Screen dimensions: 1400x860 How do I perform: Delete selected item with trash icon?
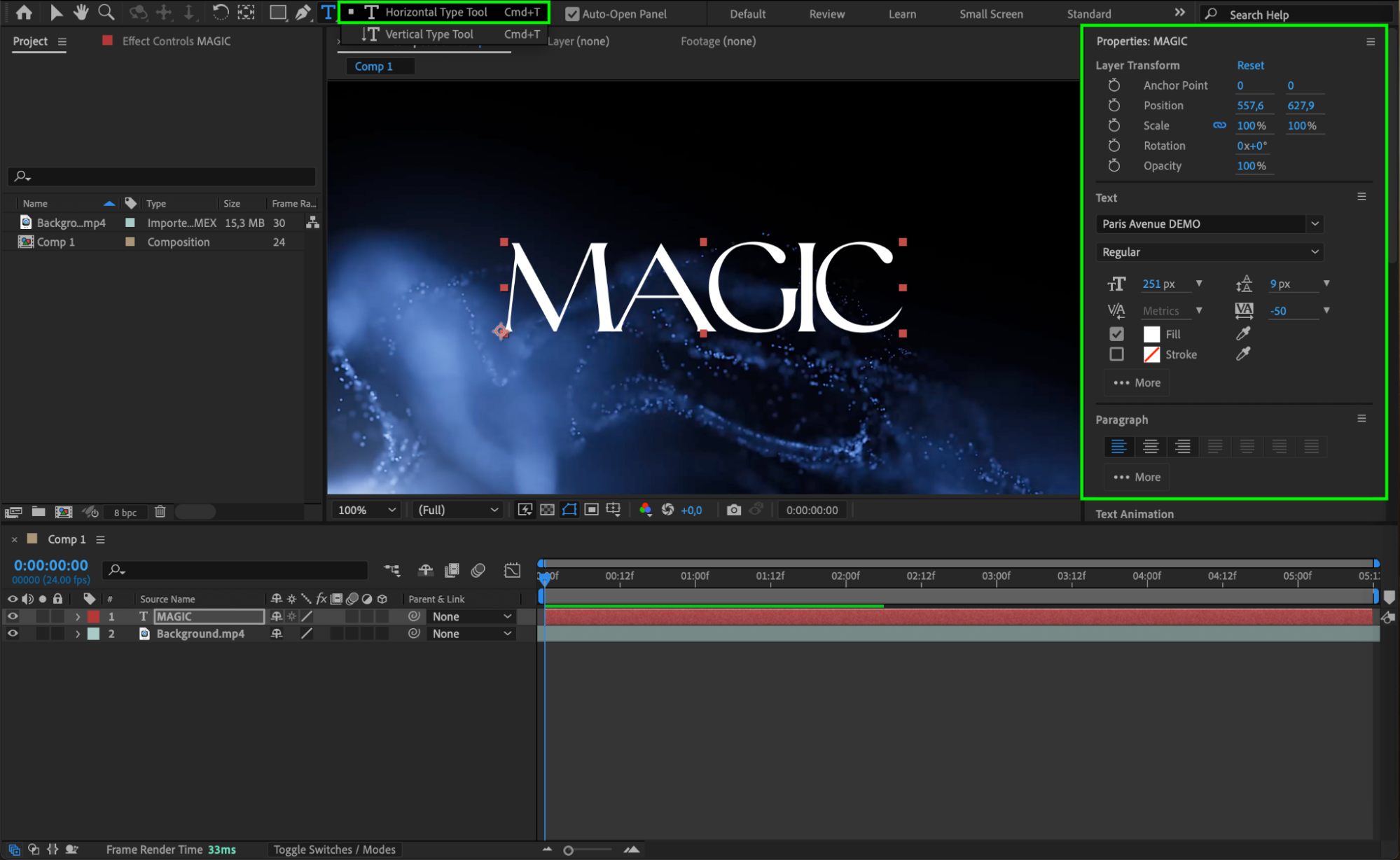(x=160, y=512)
